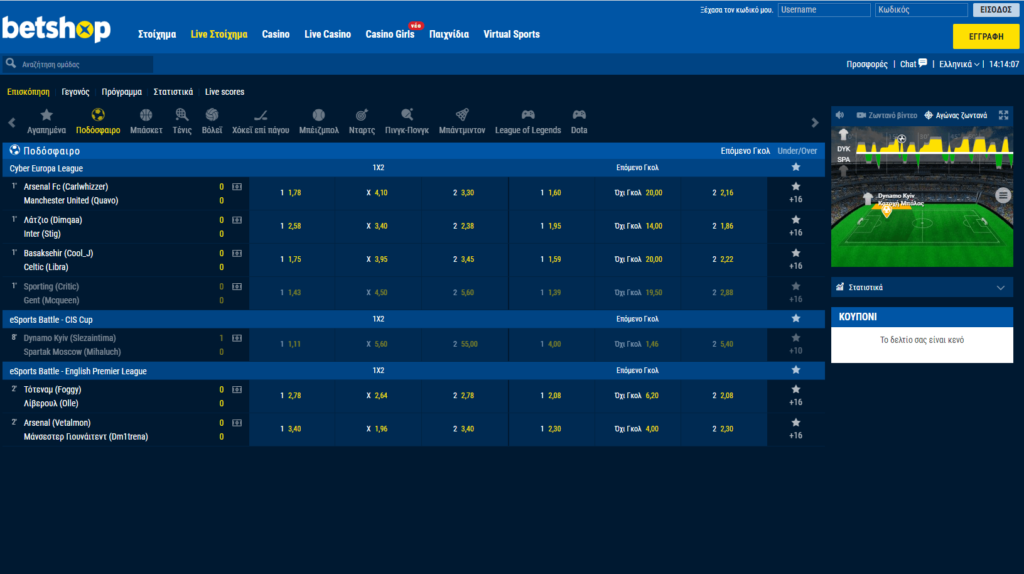Select the Football (Ποδόσφαιρο) sport icon
The height and width of the screenshot is (574, 1024).
[98, 116]
